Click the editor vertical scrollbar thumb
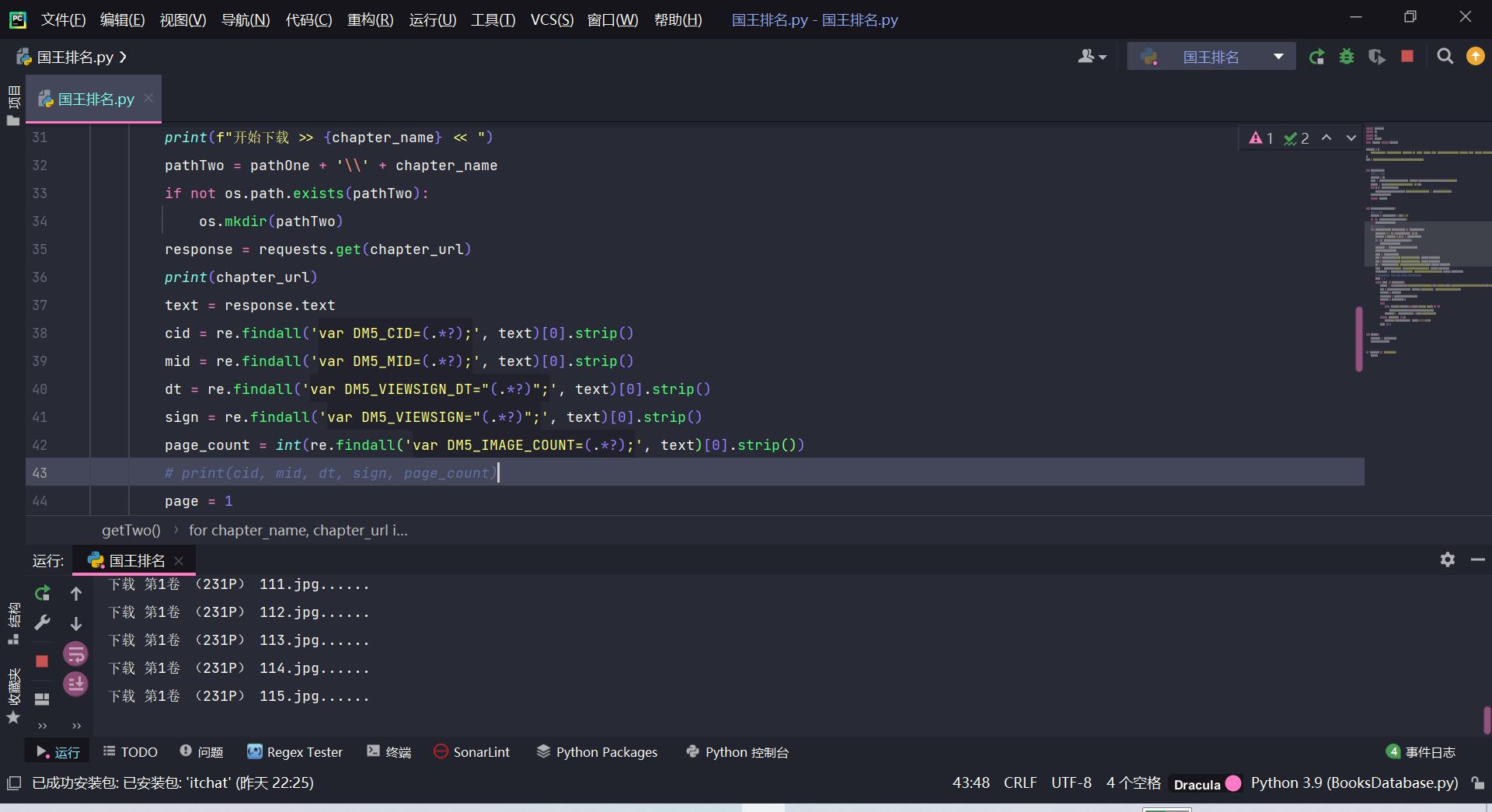This screenshot has height=812, width=1492. pyautogui.click(x=1359, y=339)
